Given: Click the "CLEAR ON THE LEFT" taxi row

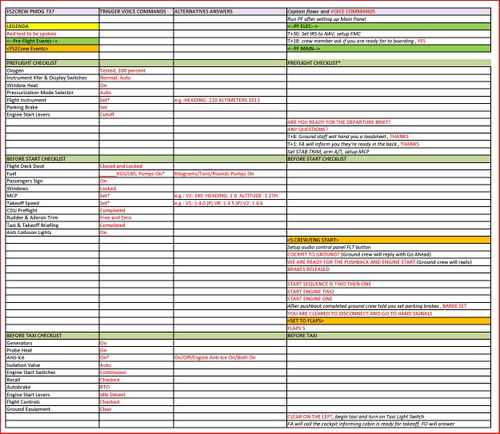Looking at the screenshot, I should pyautogui.click(x=388, y=417).
